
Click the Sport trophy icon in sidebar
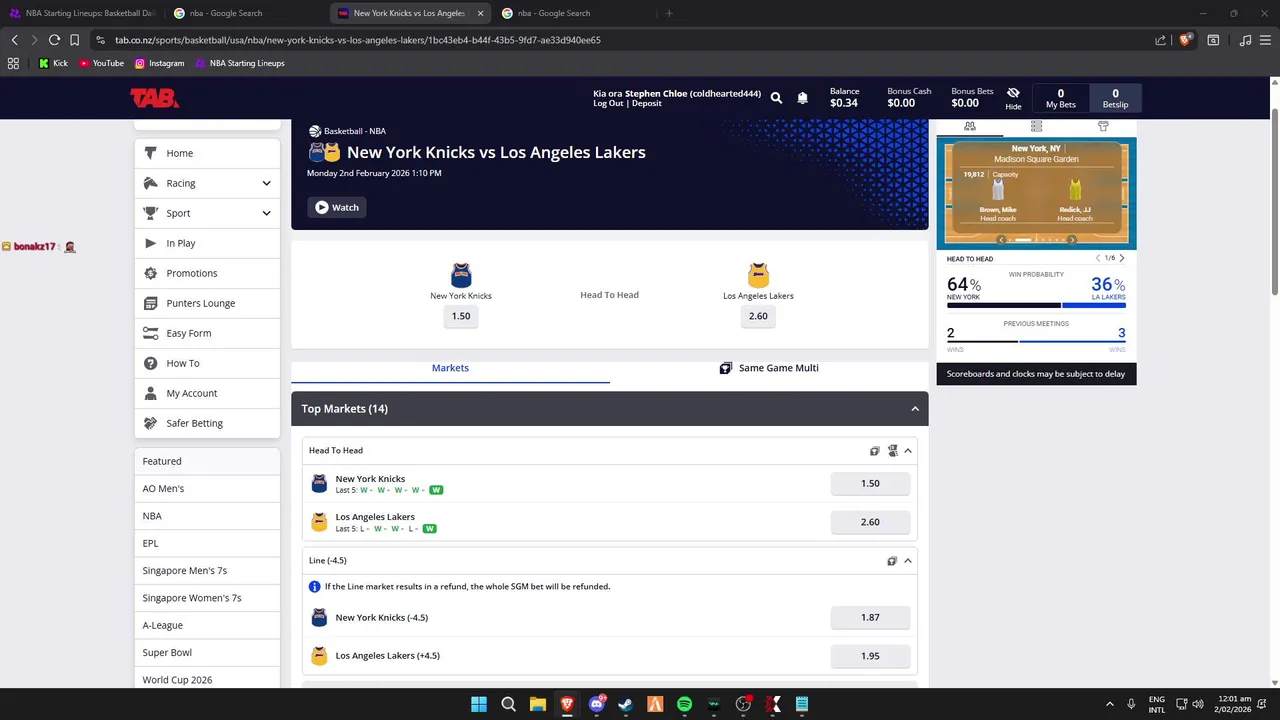coord(151,213)
